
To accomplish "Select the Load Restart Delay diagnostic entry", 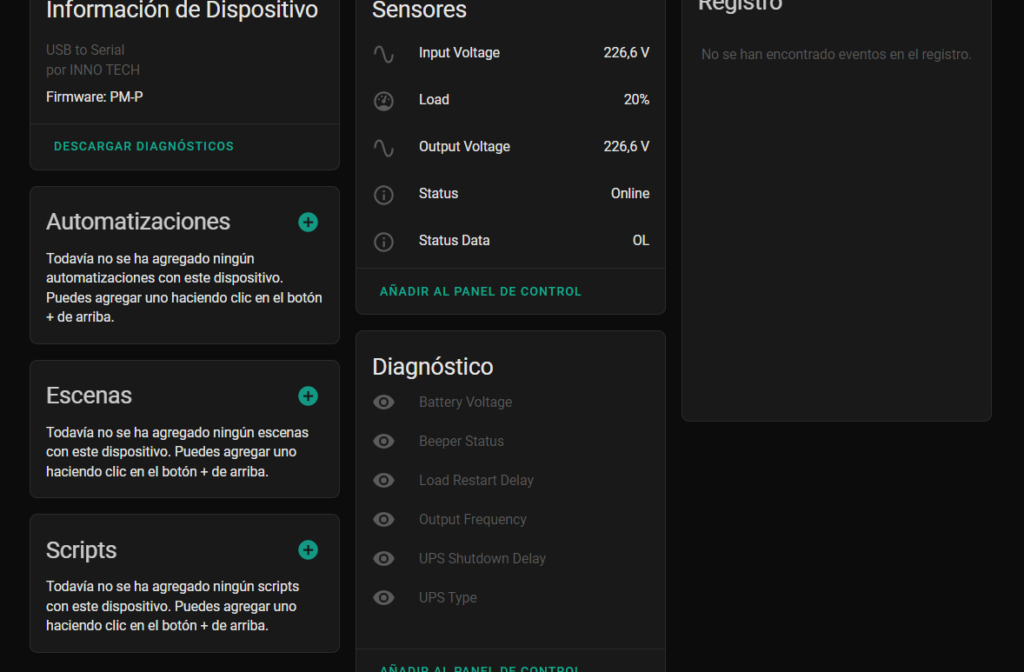I will (476, 480).
